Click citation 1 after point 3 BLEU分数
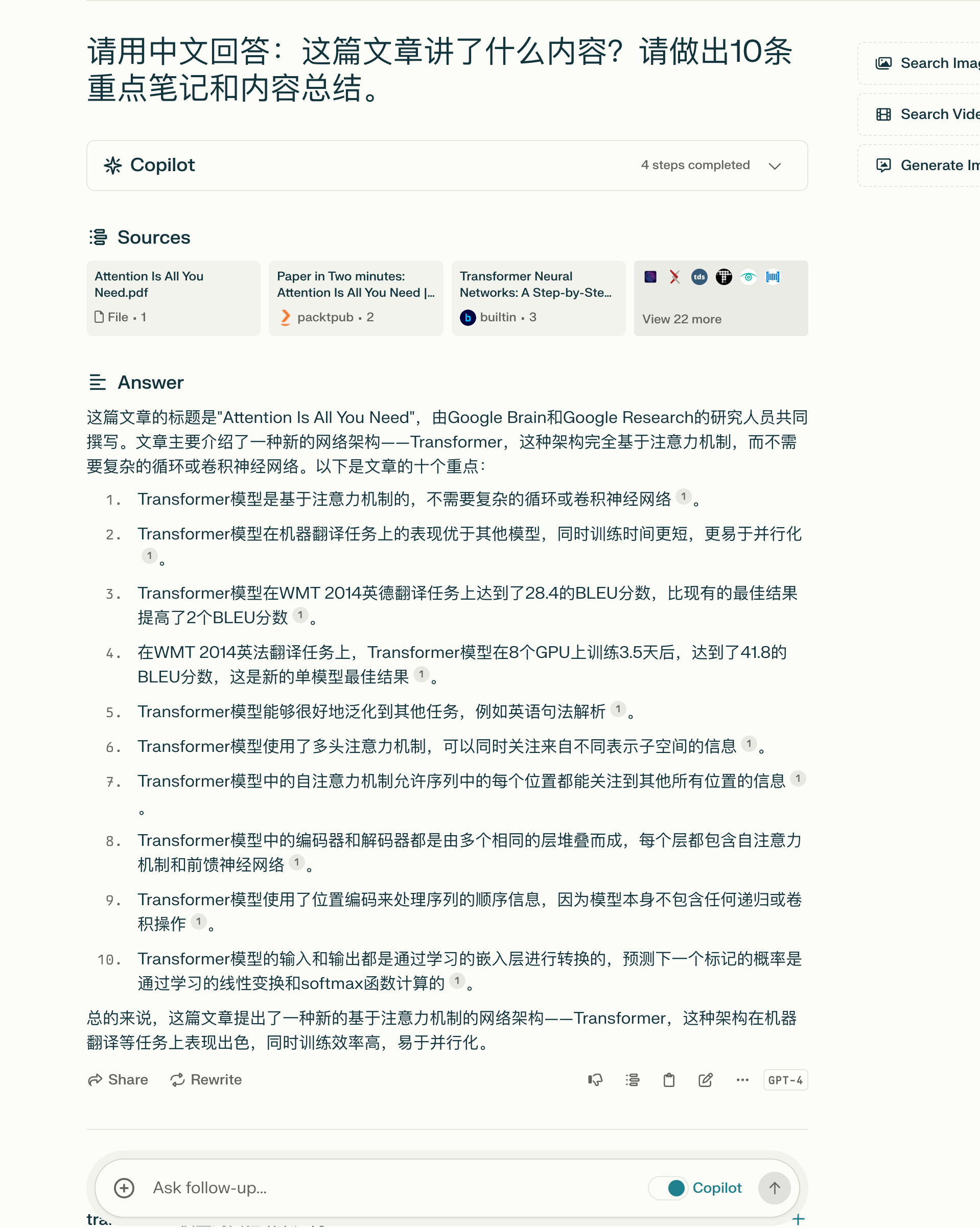 [x=300, y=615]
